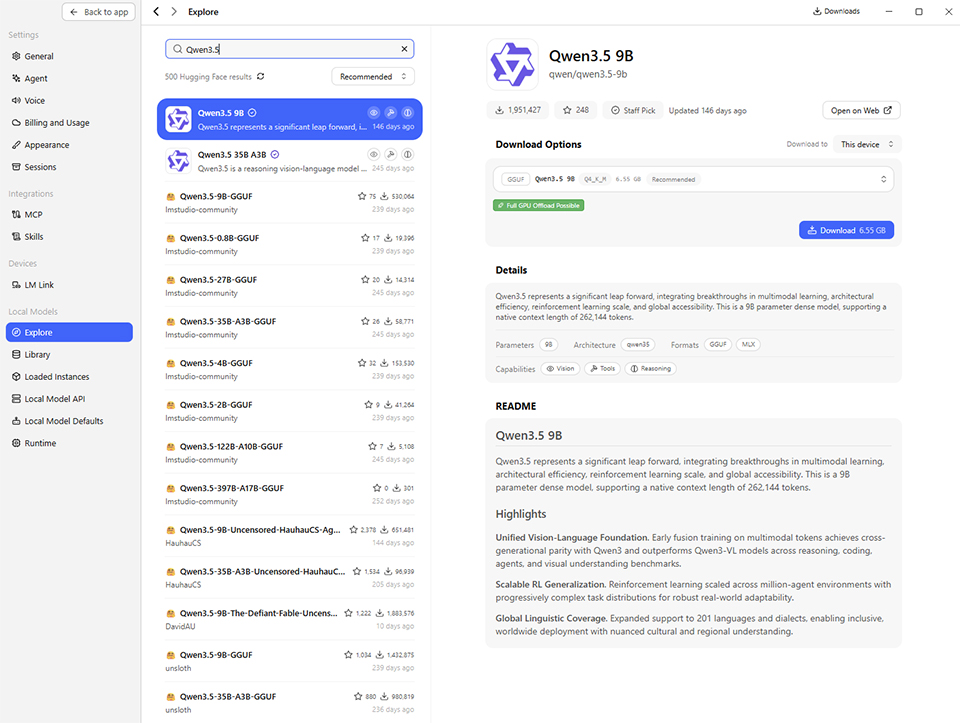Click the forward navigation arrow
960x723 pixels.
[x=174, y=12]
